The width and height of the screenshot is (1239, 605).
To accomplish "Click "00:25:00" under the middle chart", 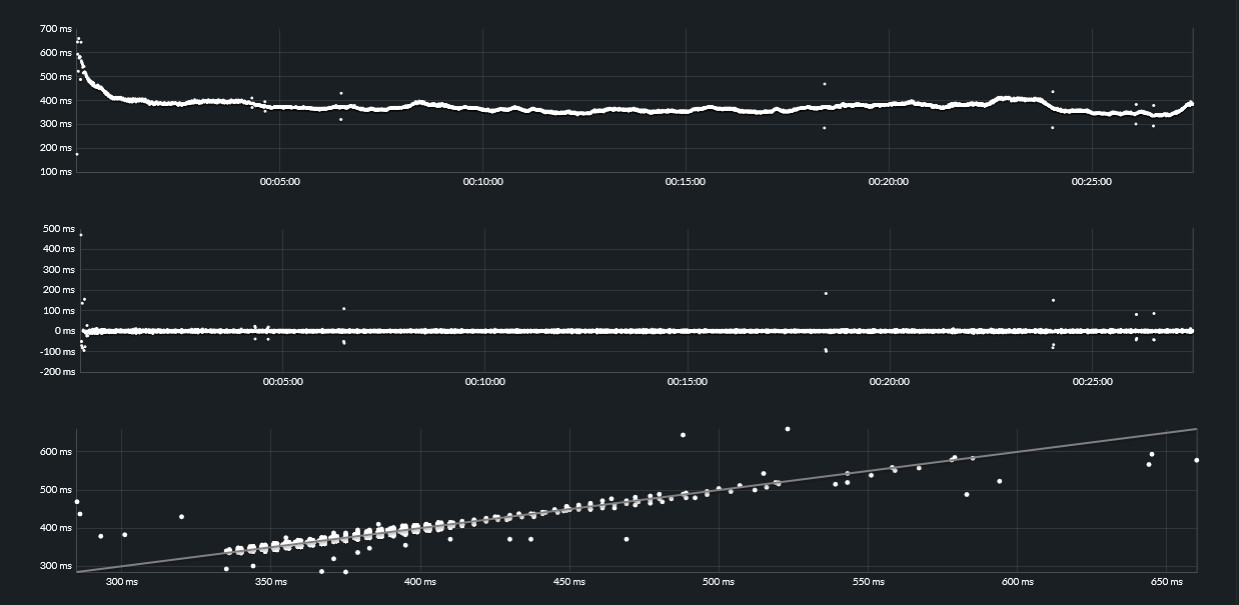I will 1092,382.
